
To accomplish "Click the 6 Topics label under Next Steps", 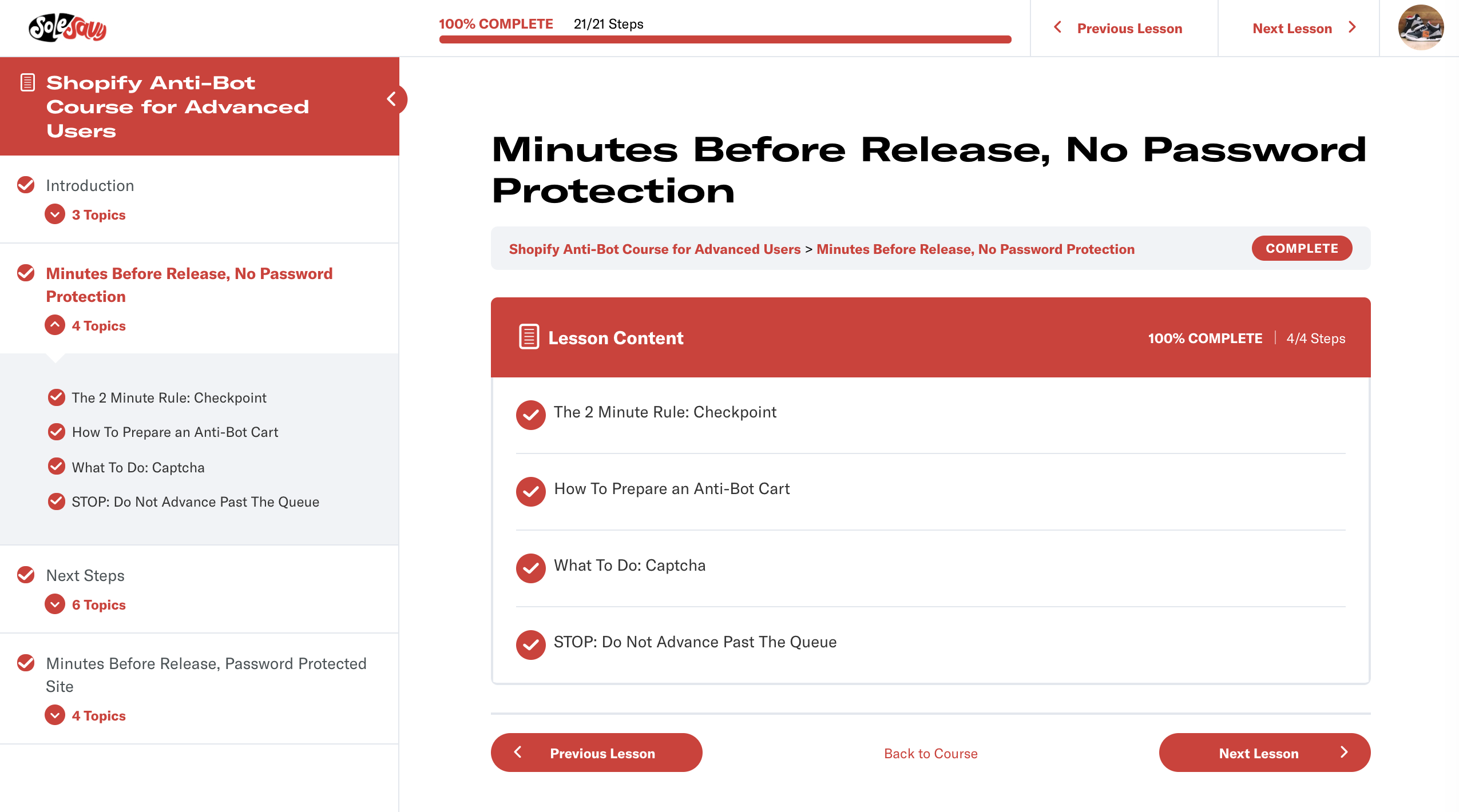I will pyautogui.click(x=98, y=605).
